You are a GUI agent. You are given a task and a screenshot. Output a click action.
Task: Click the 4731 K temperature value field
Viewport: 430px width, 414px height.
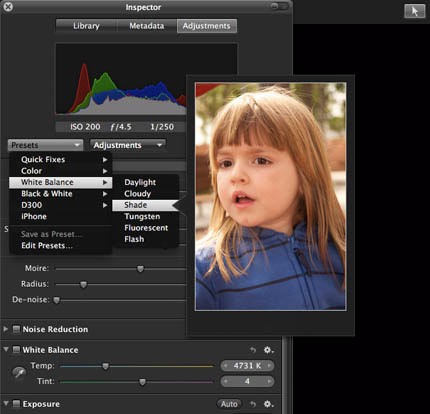tap(247, 366)
